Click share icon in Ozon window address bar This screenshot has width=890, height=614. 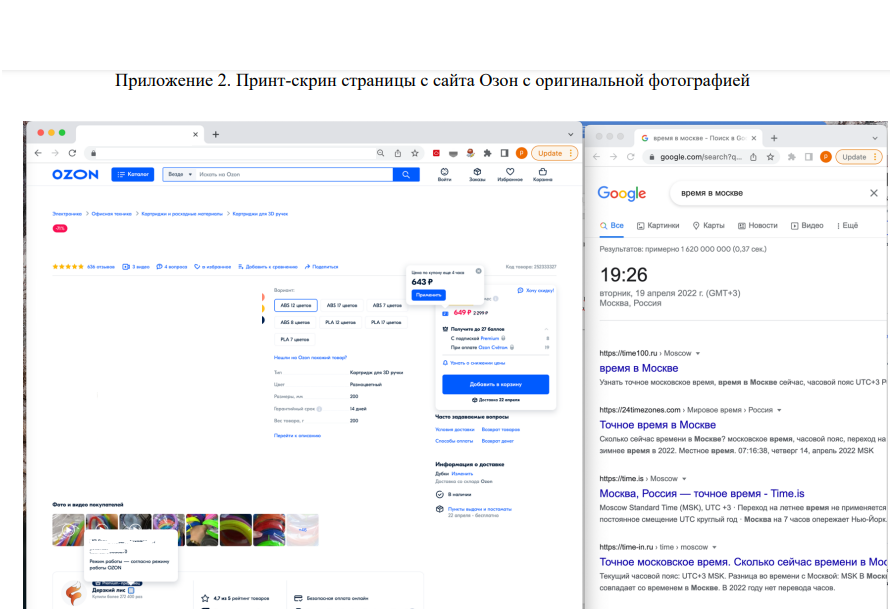point(398,153)
